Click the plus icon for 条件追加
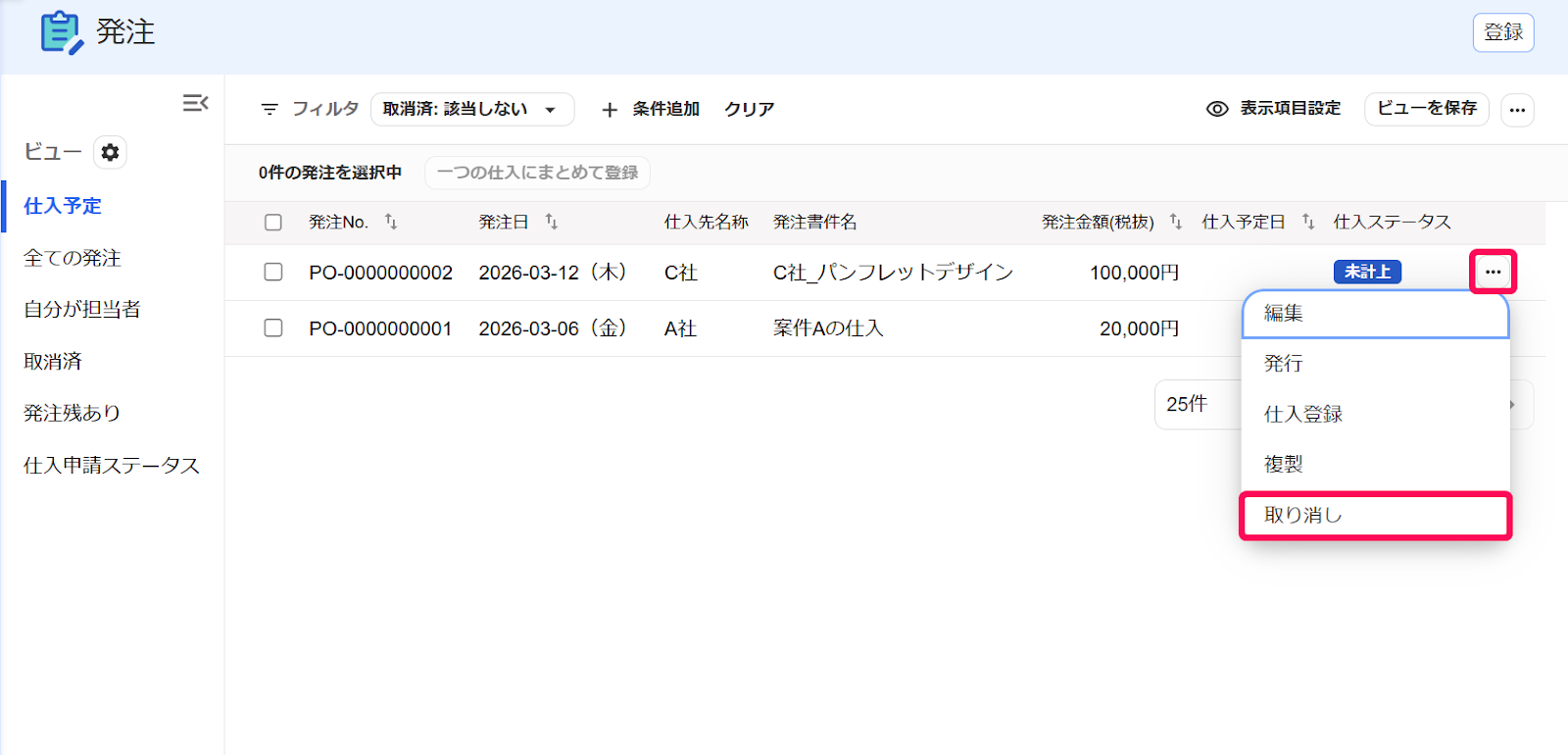This screenshot has height=755, width=1568. point(610,110)
